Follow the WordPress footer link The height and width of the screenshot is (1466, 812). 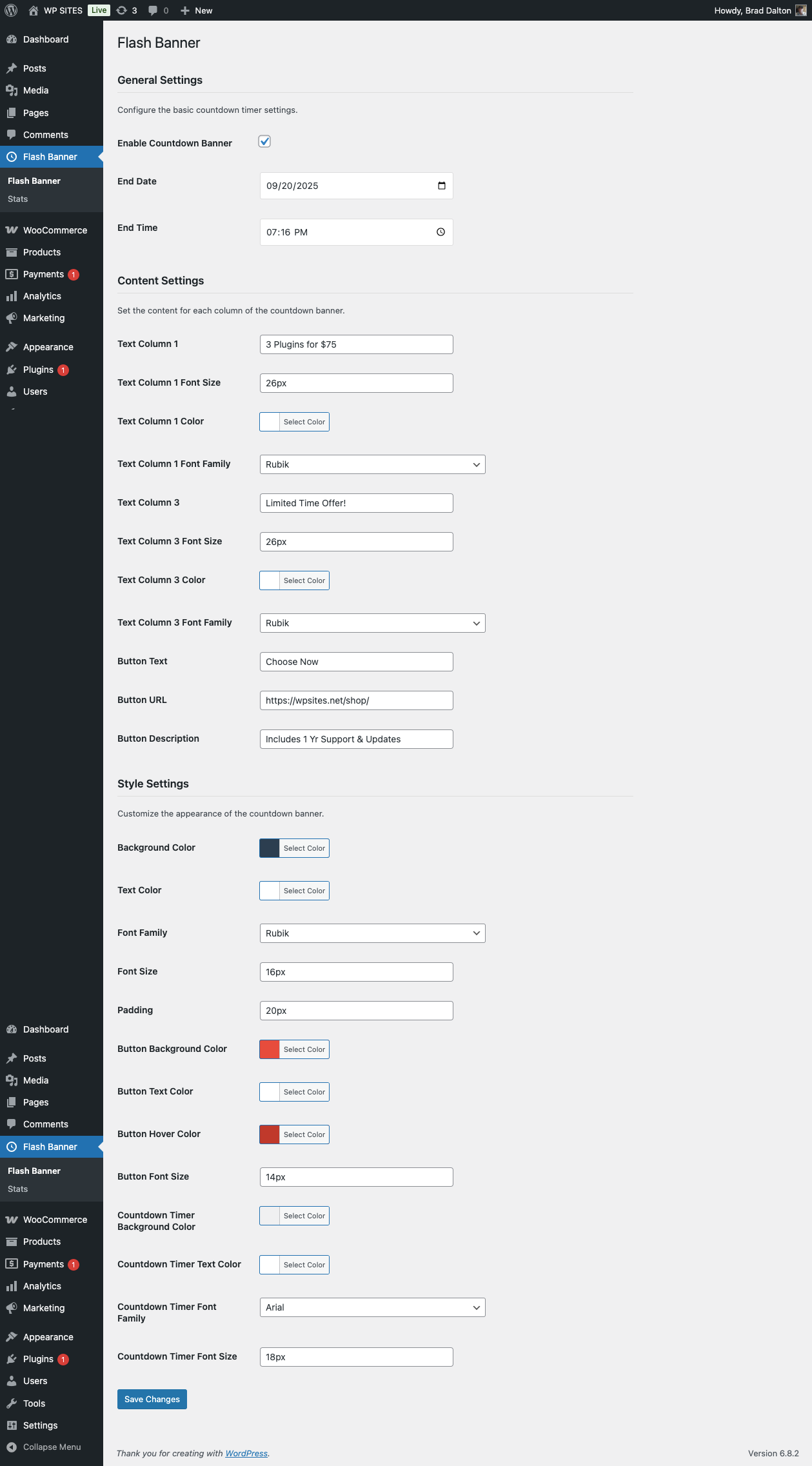tap(246, 1453)
